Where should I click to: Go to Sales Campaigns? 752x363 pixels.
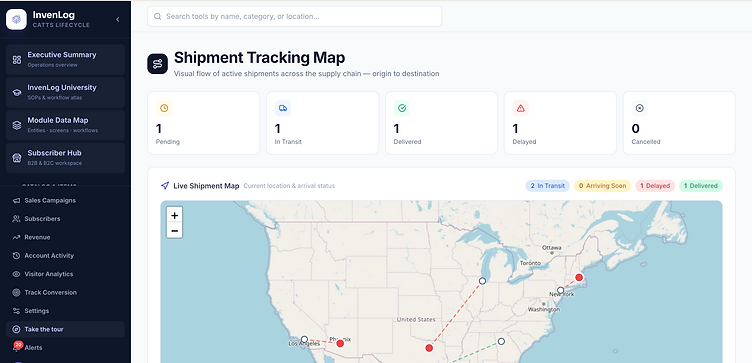[x=65, y=200]
